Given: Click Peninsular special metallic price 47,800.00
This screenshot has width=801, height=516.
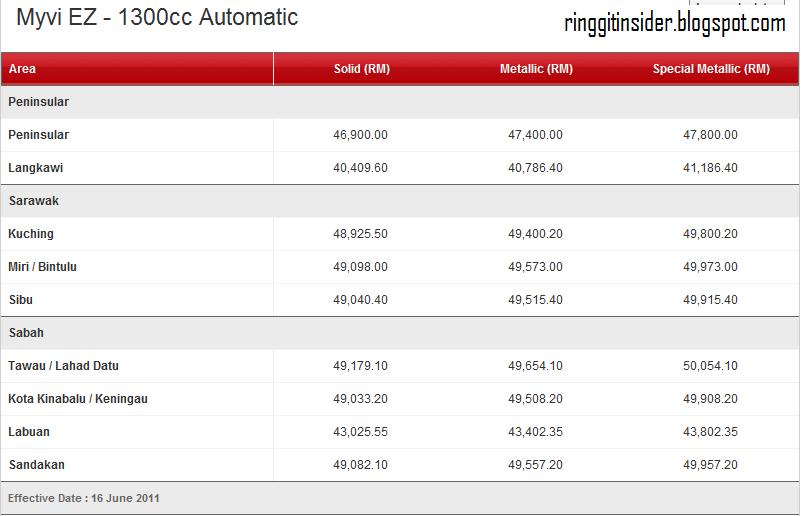Looking at the screenshot, I should [x=710, y=135].
